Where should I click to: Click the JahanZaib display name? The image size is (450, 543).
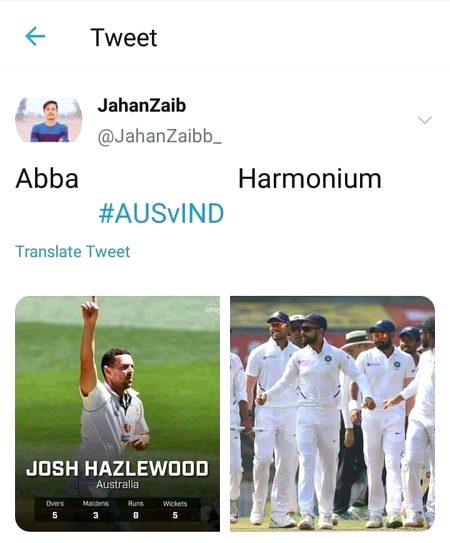coord(142,105)
